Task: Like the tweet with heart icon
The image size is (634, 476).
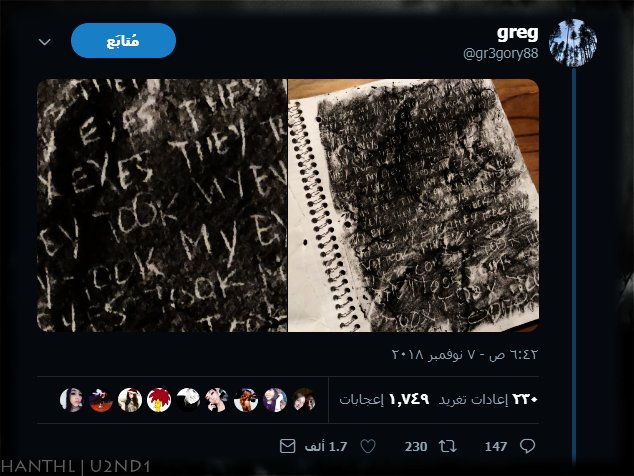Action: tap(368, 446)
